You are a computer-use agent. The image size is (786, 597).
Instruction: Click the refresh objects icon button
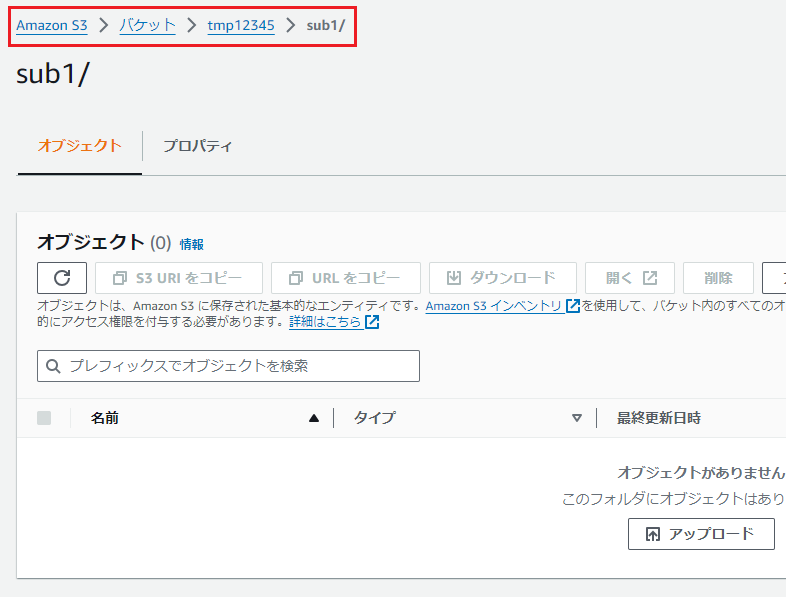62,278
